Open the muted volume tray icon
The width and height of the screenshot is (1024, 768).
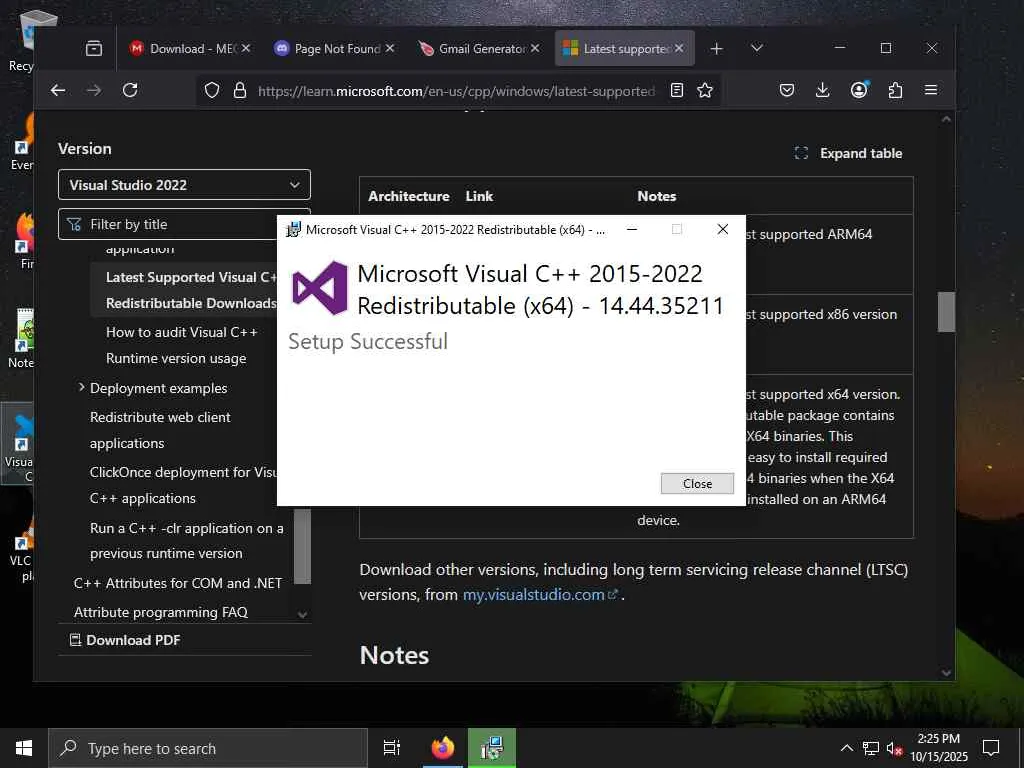tap(894, 748)
